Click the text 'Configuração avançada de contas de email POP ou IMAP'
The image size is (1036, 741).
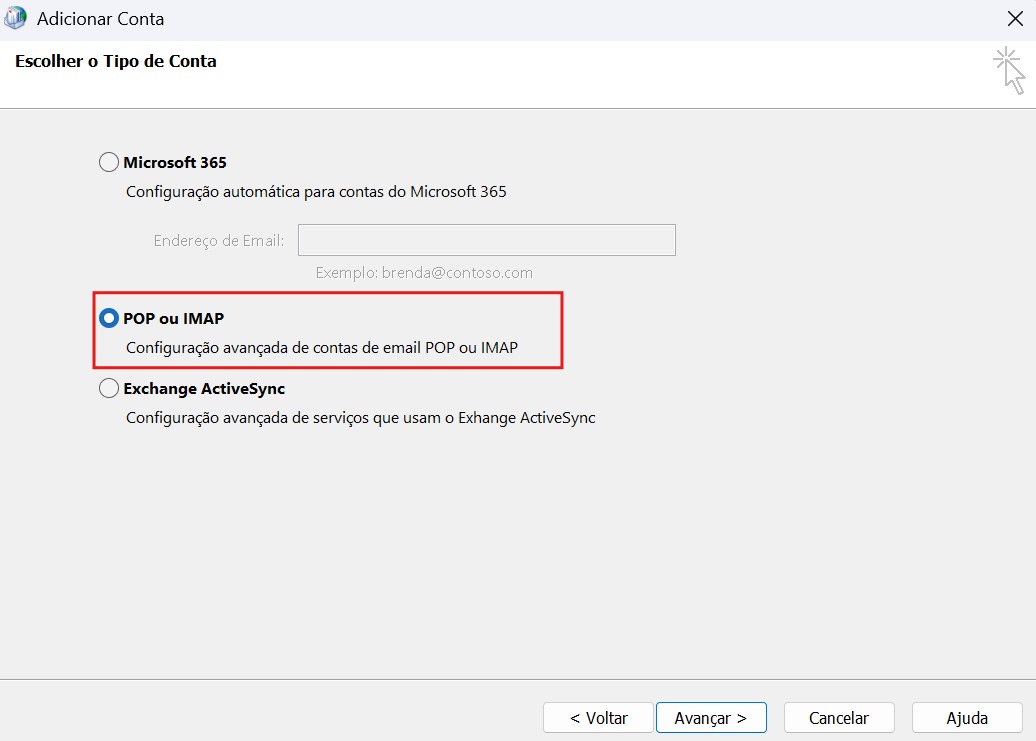[322, 347]
